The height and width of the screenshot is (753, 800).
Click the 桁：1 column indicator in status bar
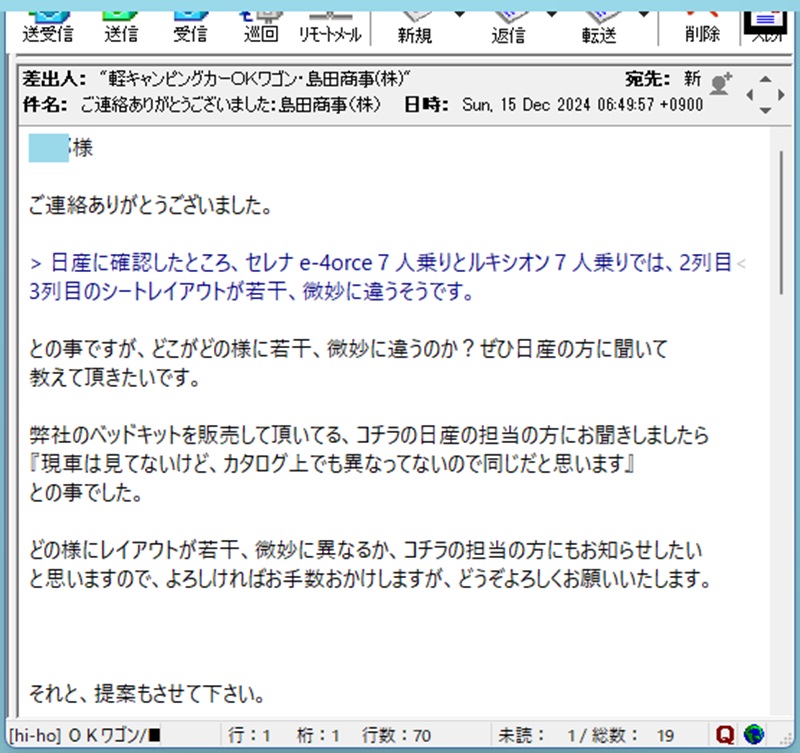[x=318, y=735]
